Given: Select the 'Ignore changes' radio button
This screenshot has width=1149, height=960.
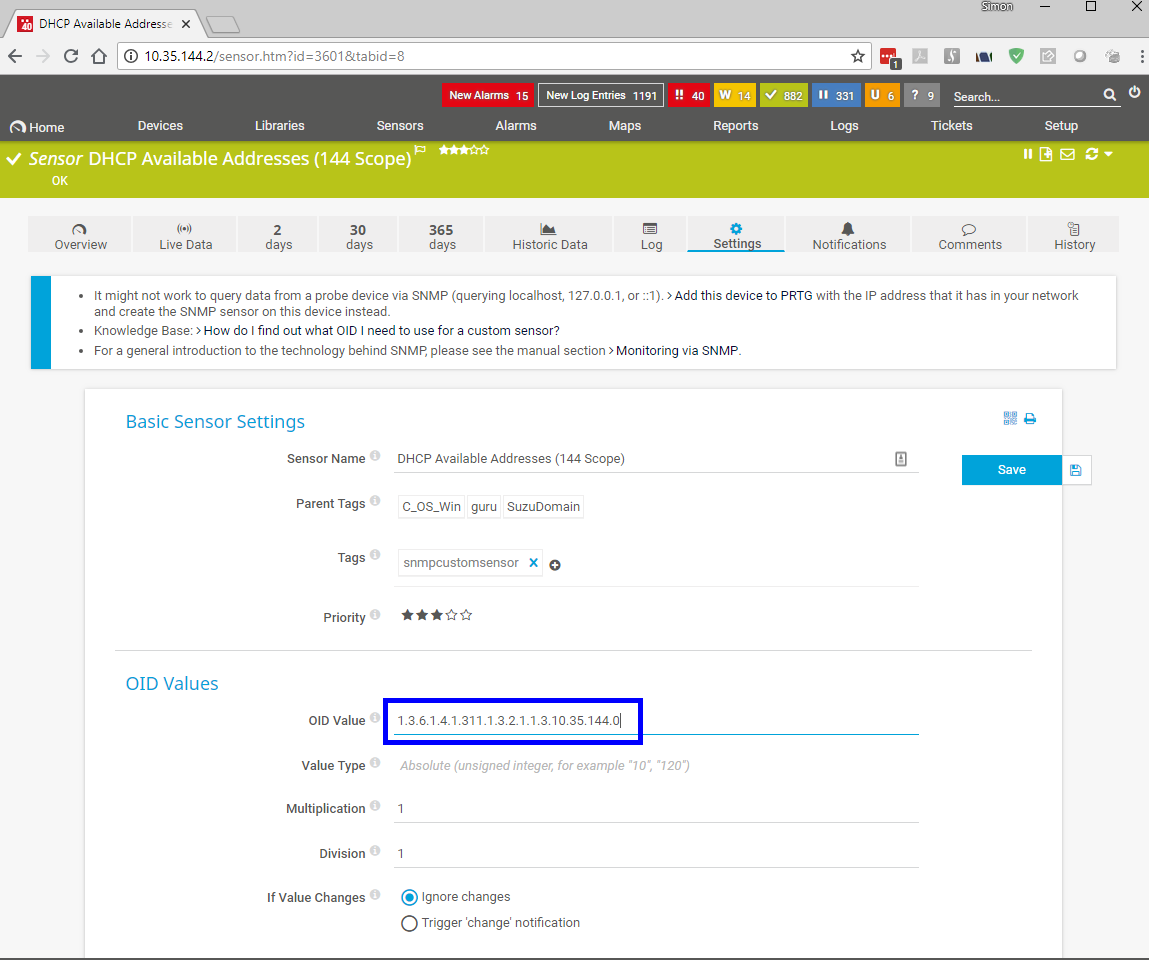Looking at the screenshot, I should (x=409, y=897).
